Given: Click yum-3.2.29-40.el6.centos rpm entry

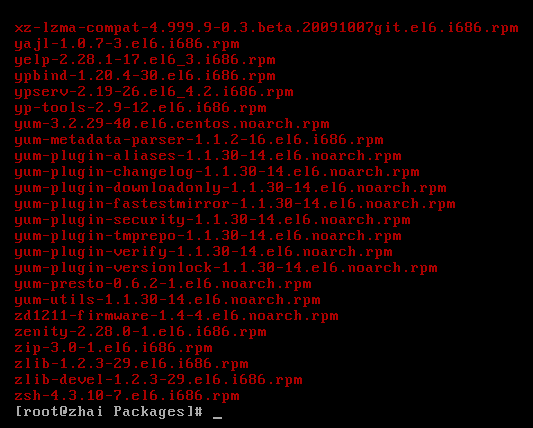Looking at the screenshot, I should (x=172, y=124).
